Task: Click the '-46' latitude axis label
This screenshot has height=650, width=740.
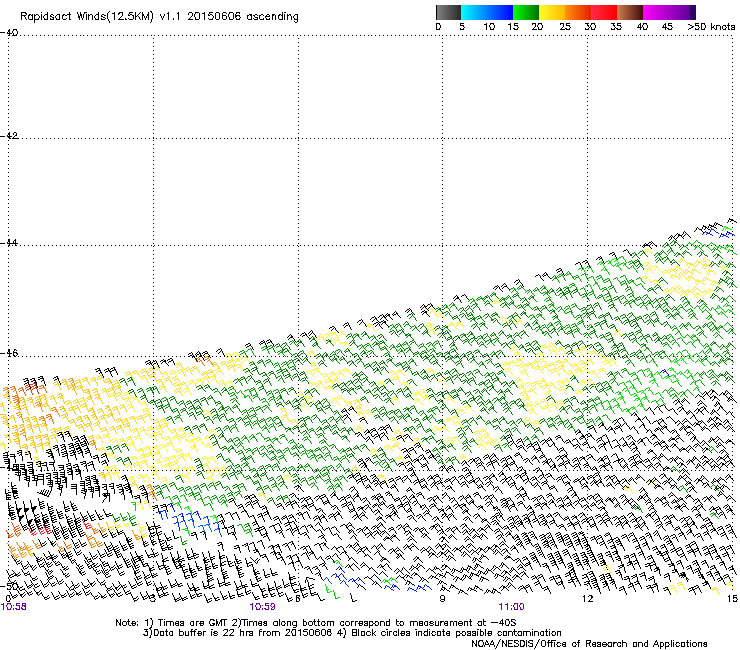Action: point(9,353)
